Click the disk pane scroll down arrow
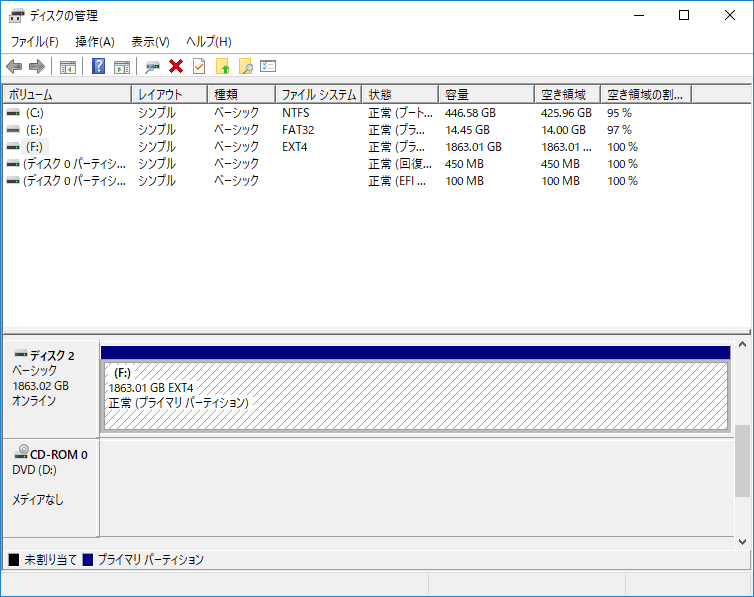 pos(742,542)
